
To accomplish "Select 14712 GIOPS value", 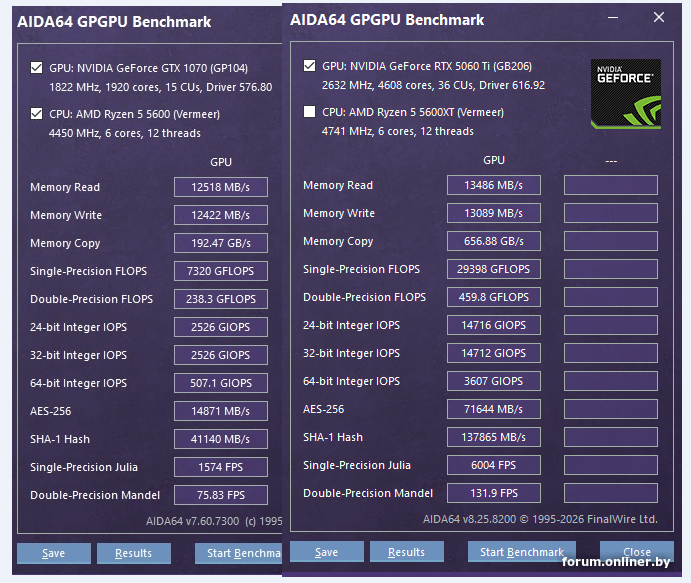I will (x=494, y=353).
